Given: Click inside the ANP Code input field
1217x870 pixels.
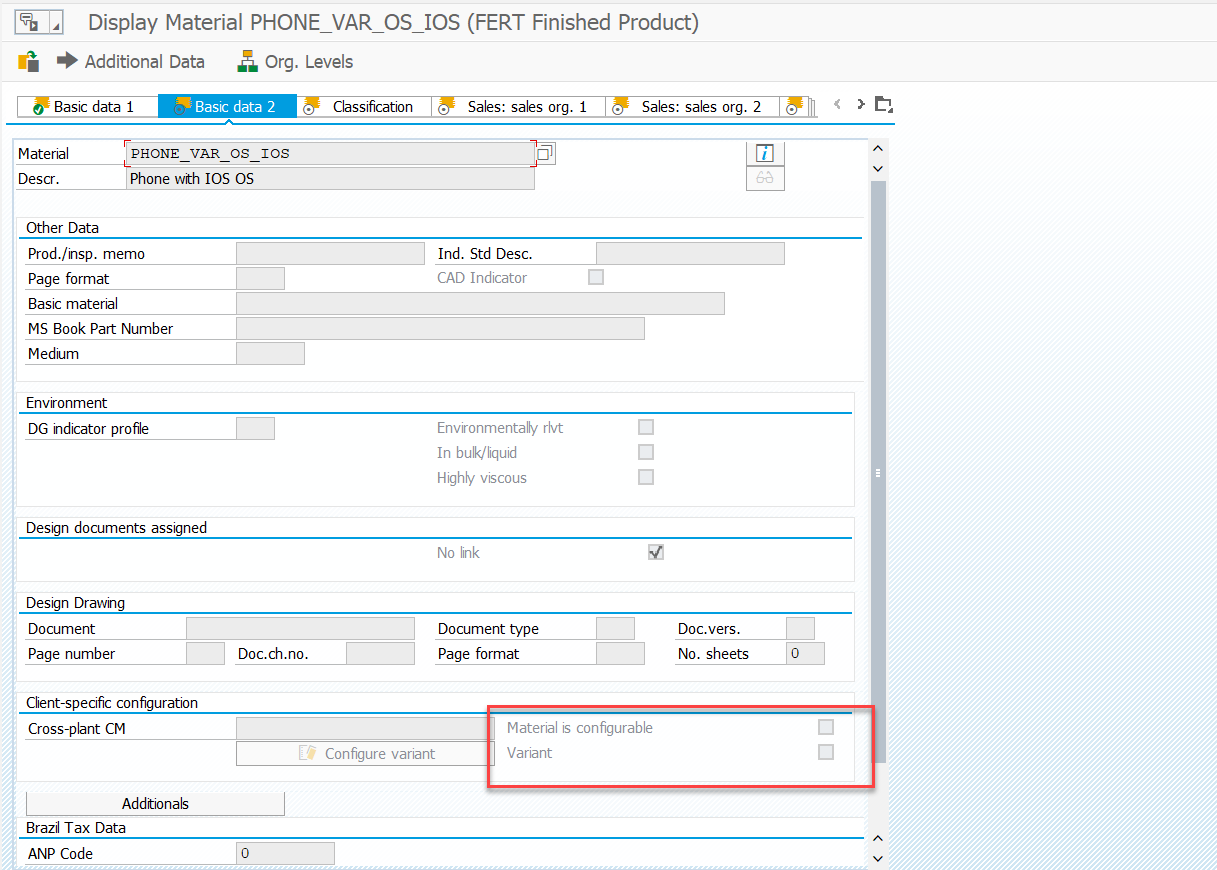Looking at the screenshot, I should click(283, 852).
